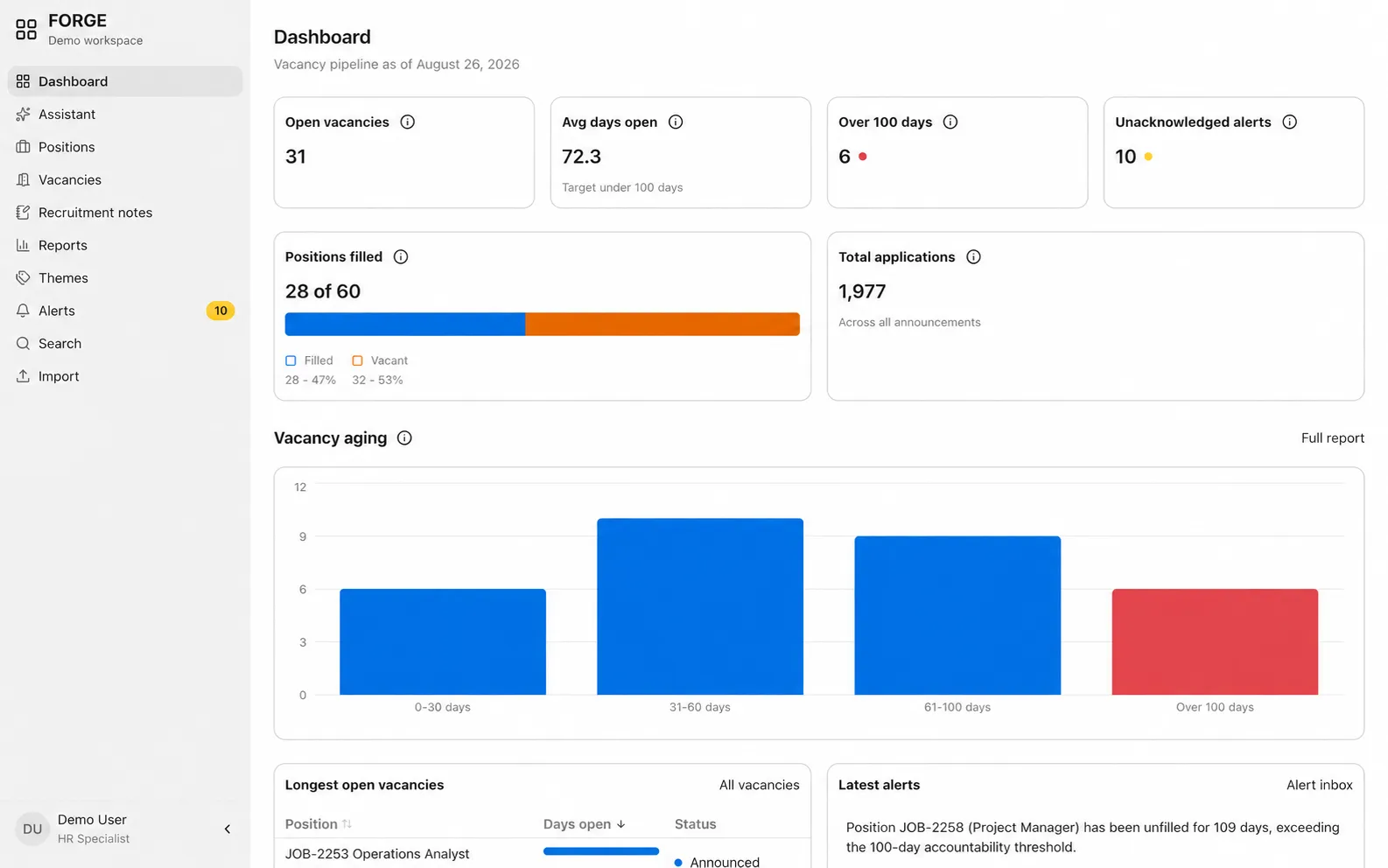
Task: Click the Reports bar chart icon
Action: [x=23, y=245]
